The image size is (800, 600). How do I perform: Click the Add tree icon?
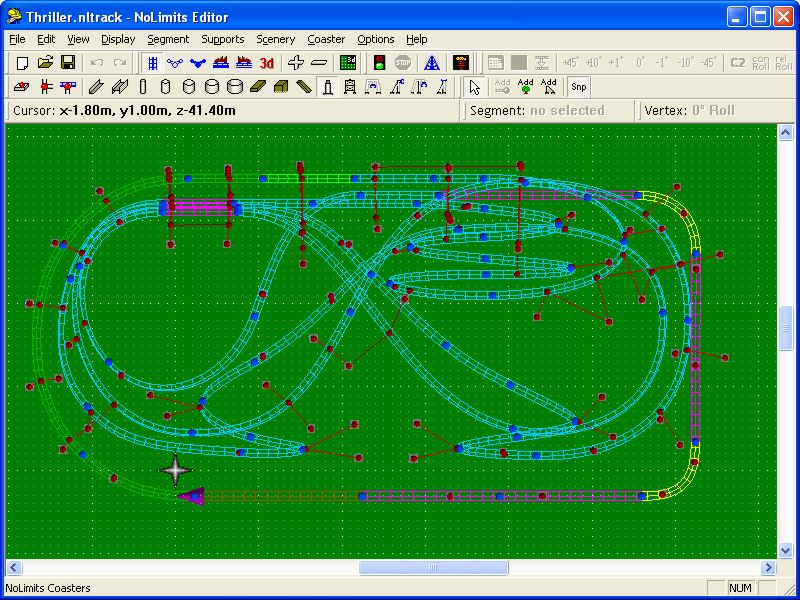point(526,87)
